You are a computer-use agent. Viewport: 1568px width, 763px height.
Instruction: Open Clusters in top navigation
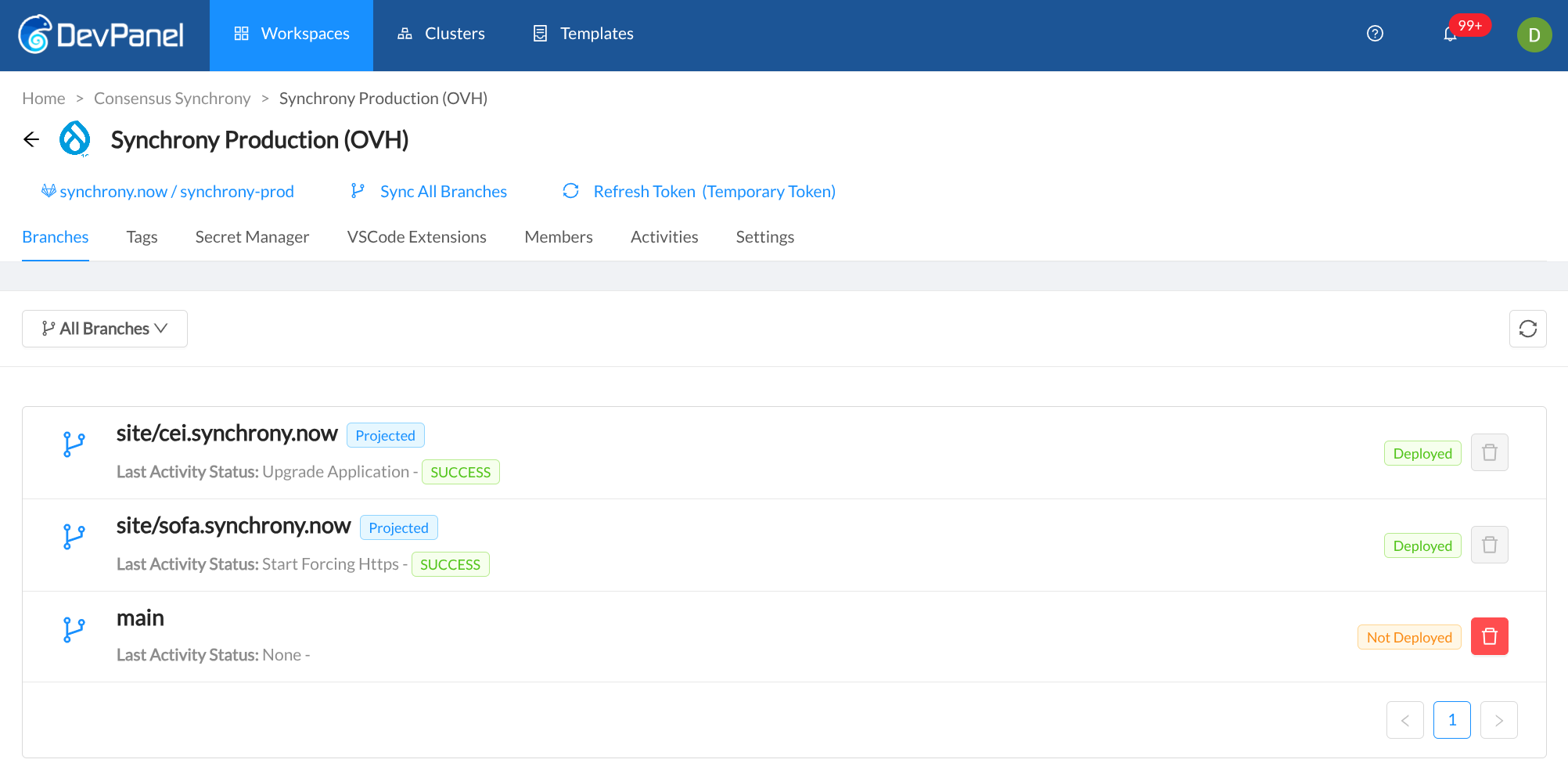441,34
